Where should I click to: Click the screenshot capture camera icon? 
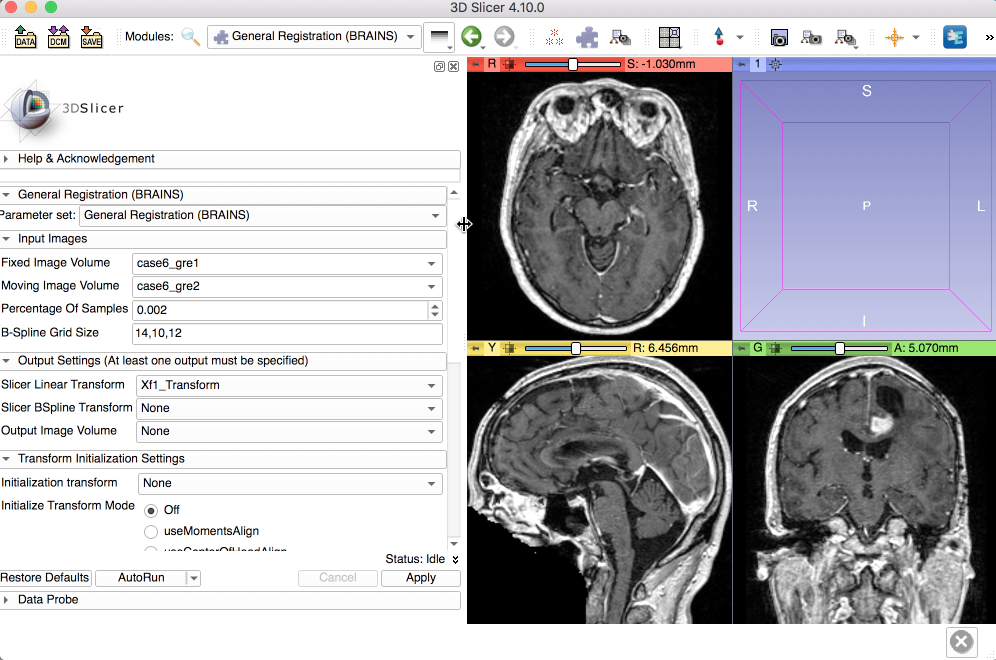(x=779, y=38)
